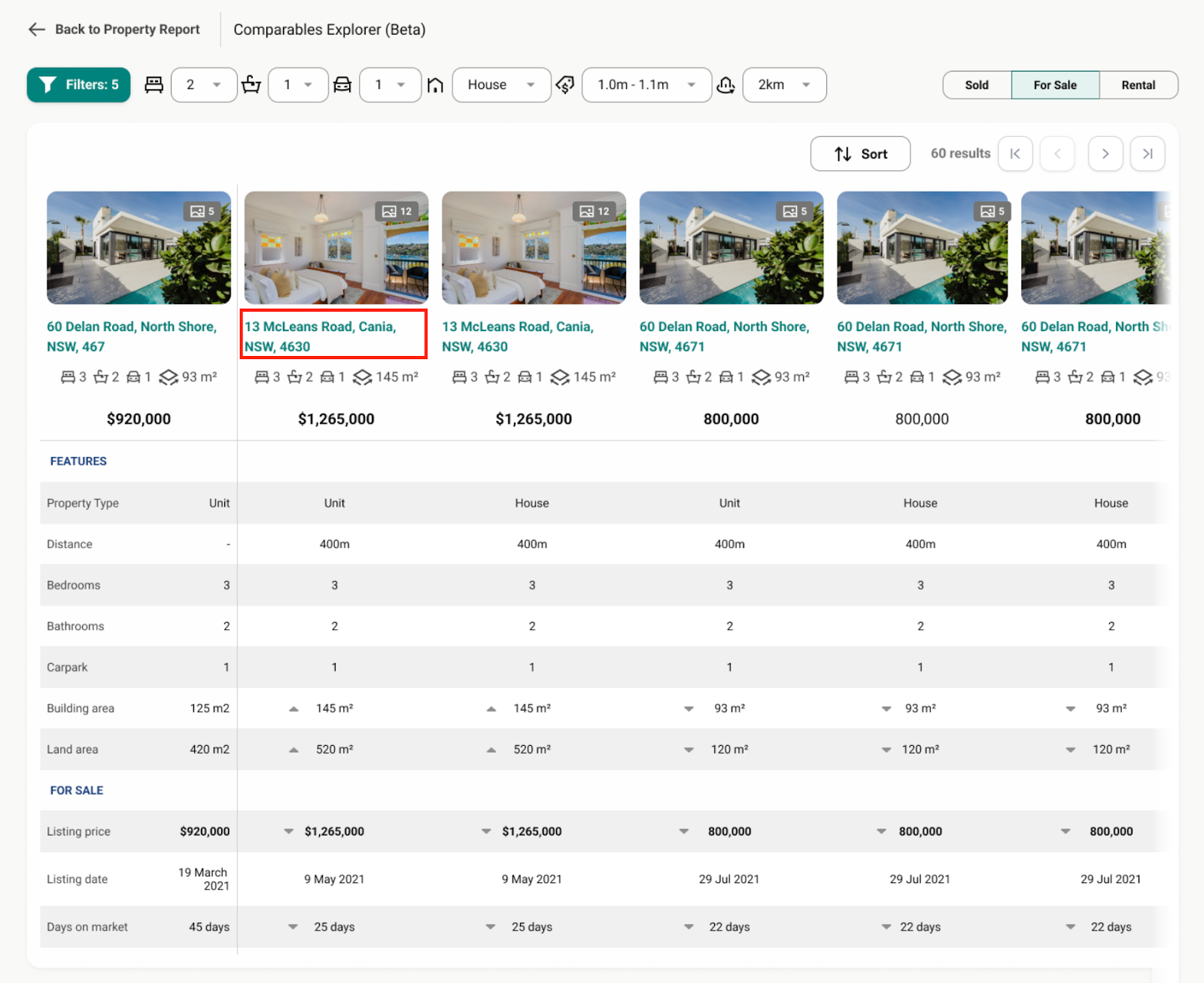Select the For Sale listing view
This screenshot has height=983, width=1204.
(x=1054, y=85)
